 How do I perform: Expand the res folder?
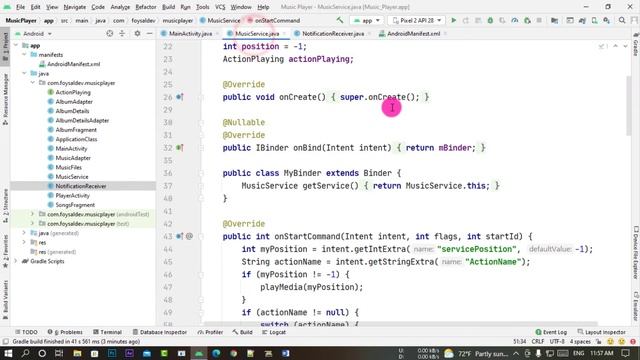coord(24,242)
